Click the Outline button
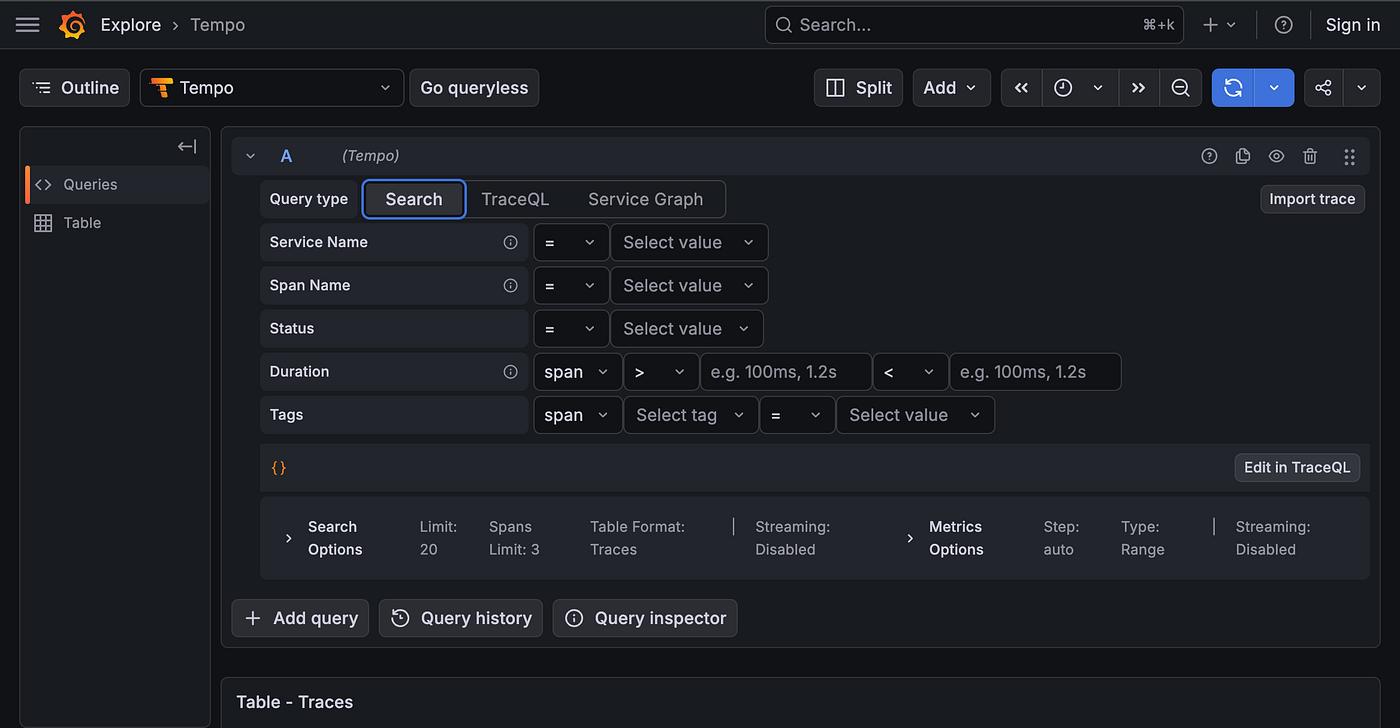The image size is (1400, 728). tap(75, 88)
